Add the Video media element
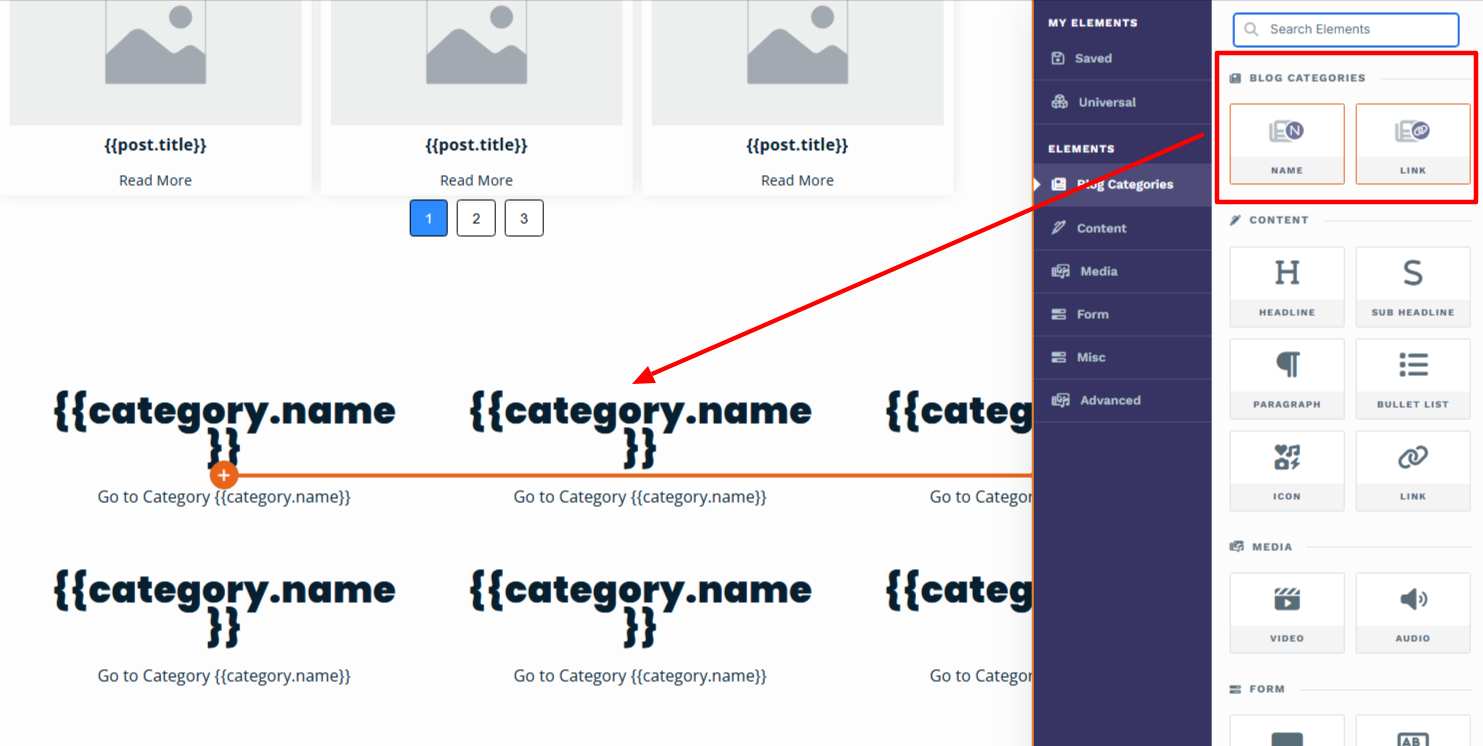Viewport: 1483px width, 746px height. 1287,613
